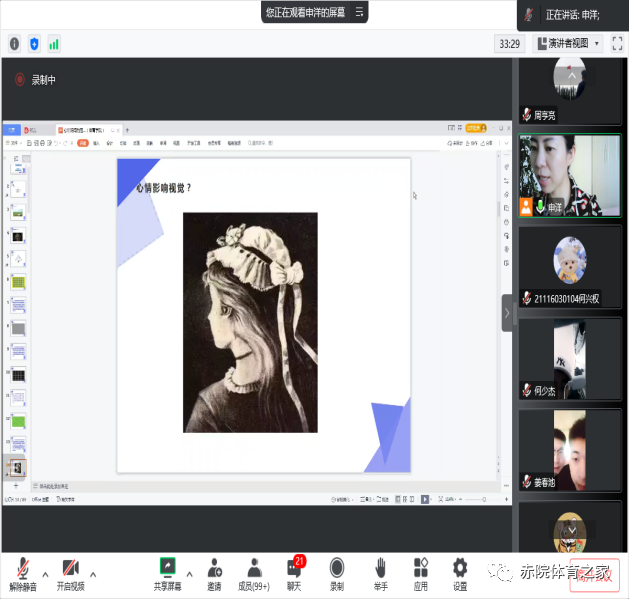This screenshot has height=599, width=629.
Task: Open the 应用 apps icon
Action: (420, 572)
